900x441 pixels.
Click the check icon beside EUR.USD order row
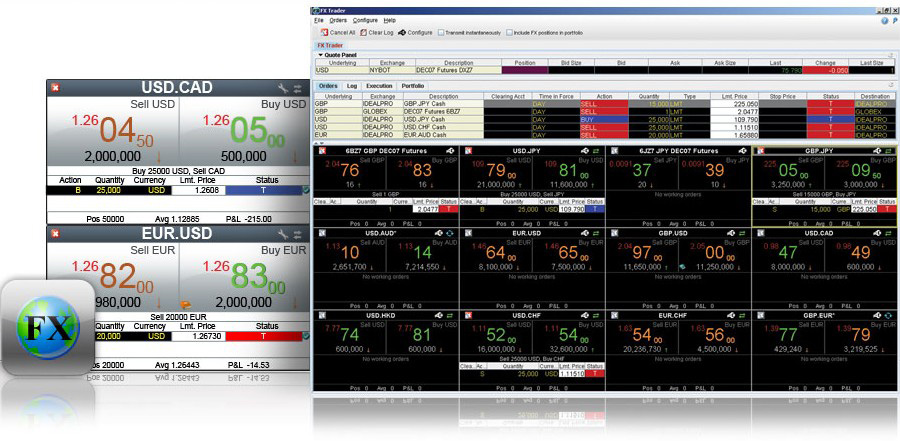click(306, 336)
